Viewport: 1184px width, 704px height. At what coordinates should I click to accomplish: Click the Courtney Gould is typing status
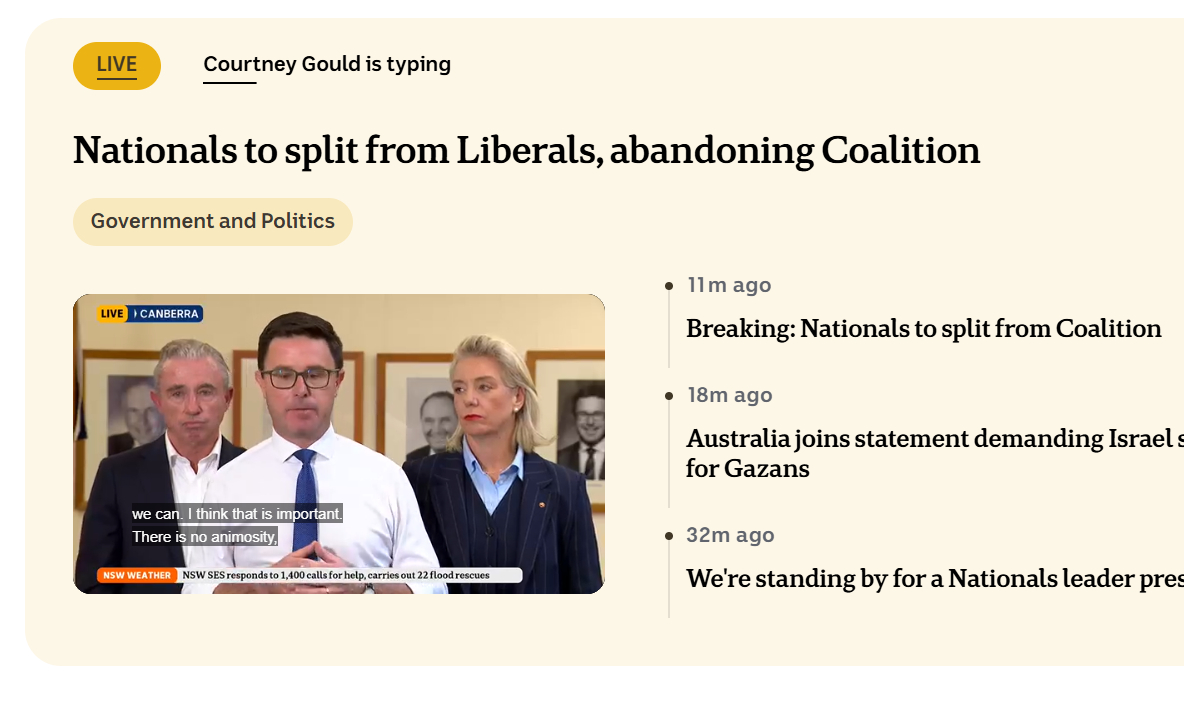pos(327,64)
